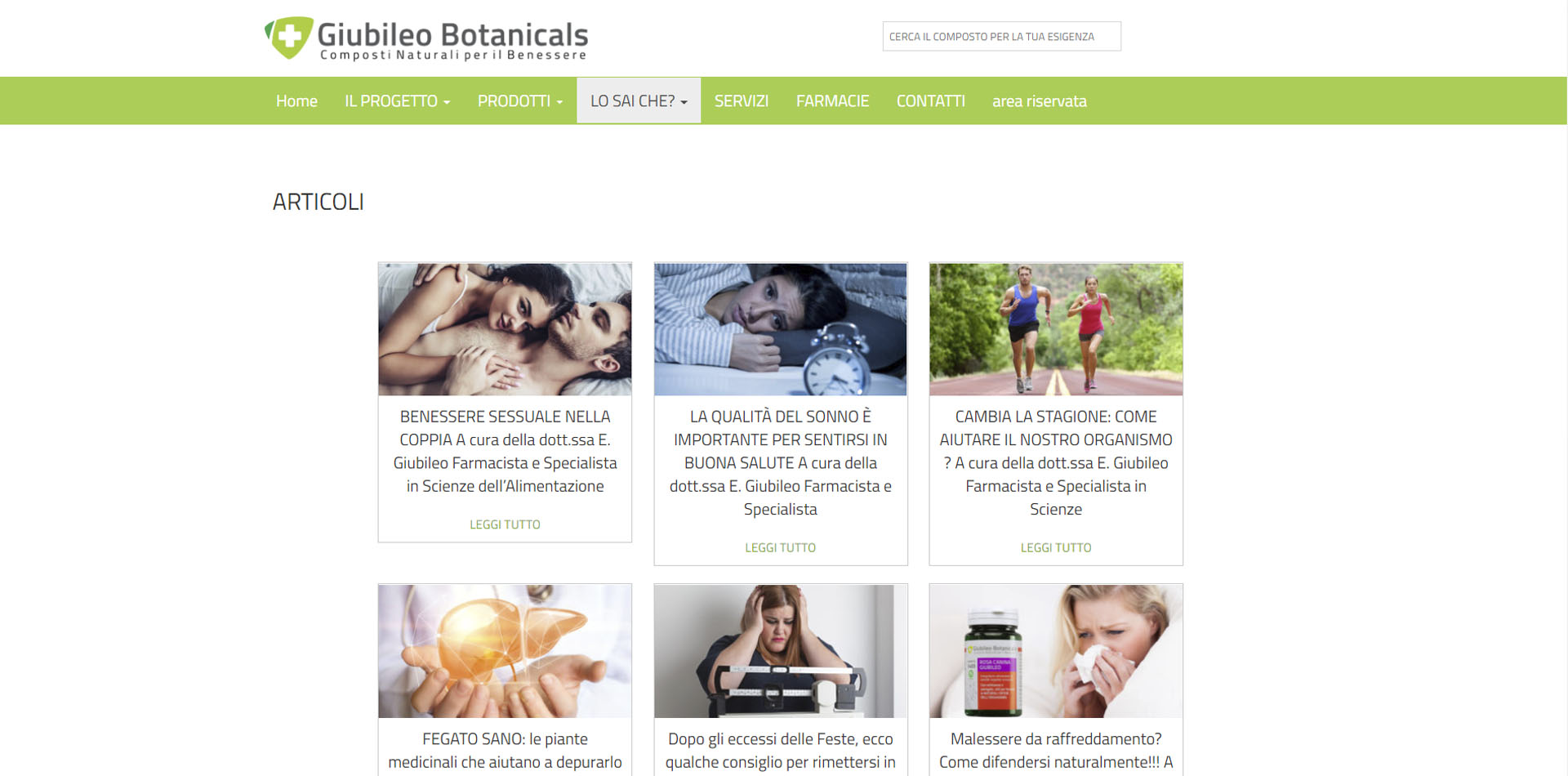
Task: Open the LO SAI CHE? dropdown
Action: click(x=639, y=101)
